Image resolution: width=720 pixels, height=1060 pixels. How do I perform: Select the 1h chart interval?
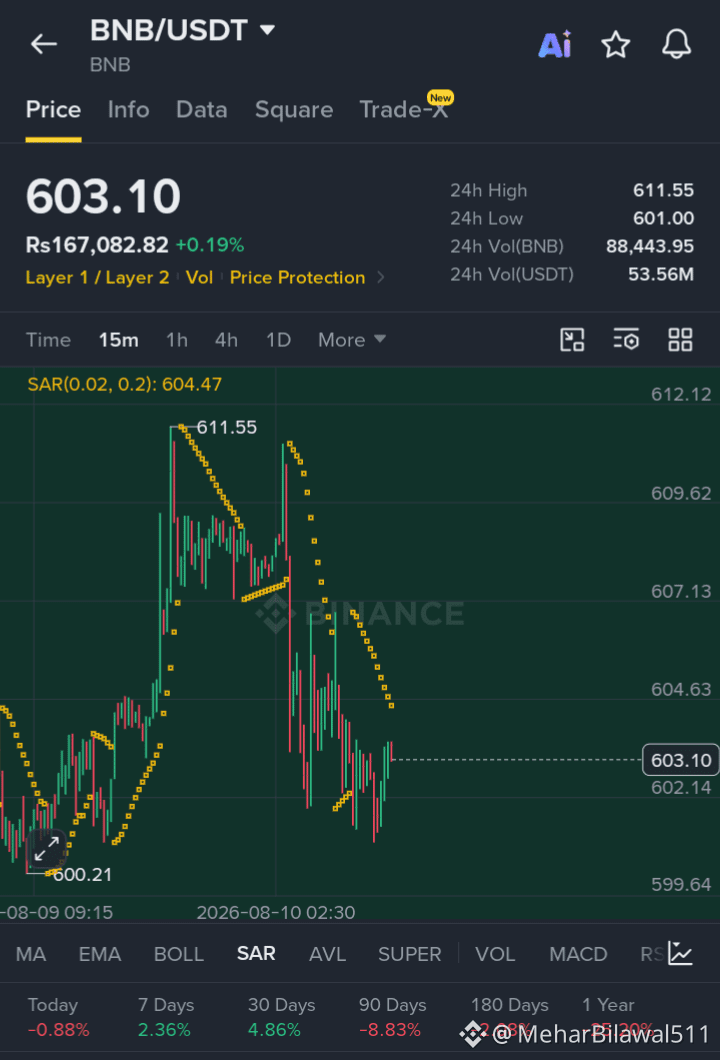tap(177, 340)
